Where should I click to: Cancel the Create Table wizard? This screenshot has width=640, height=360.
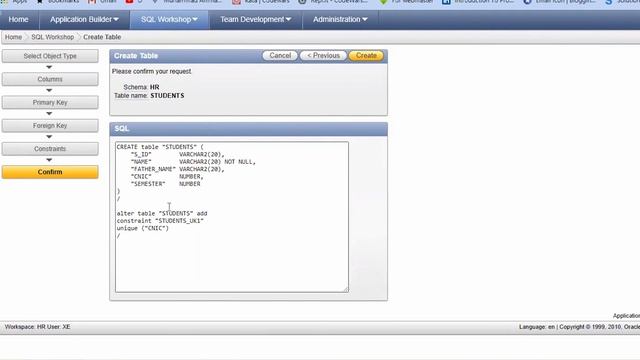click(x=280, y=56)
